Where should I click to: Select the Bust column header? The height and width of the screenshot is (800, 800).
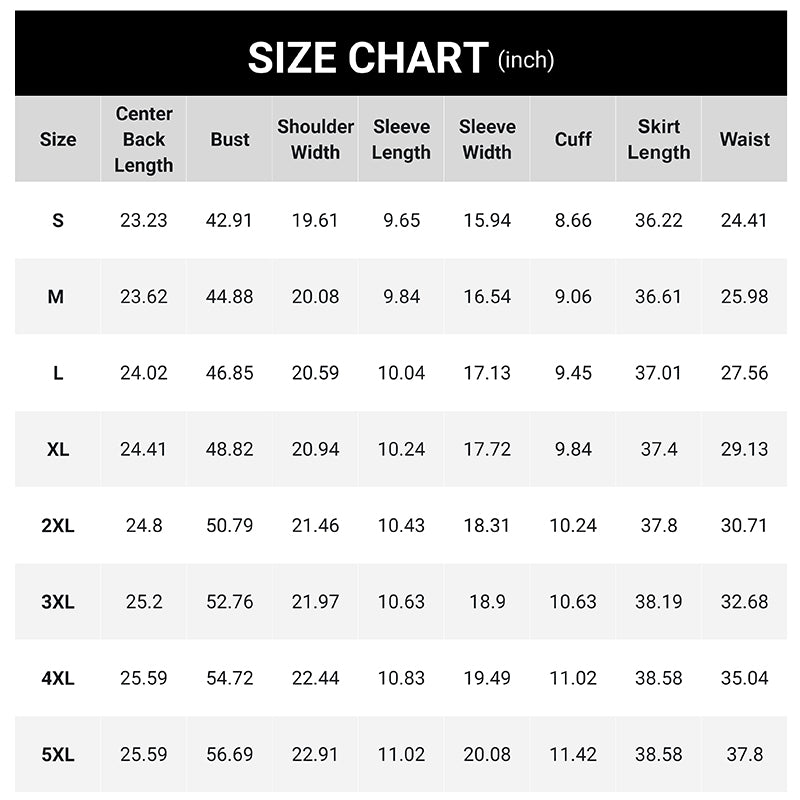point(230,140)
